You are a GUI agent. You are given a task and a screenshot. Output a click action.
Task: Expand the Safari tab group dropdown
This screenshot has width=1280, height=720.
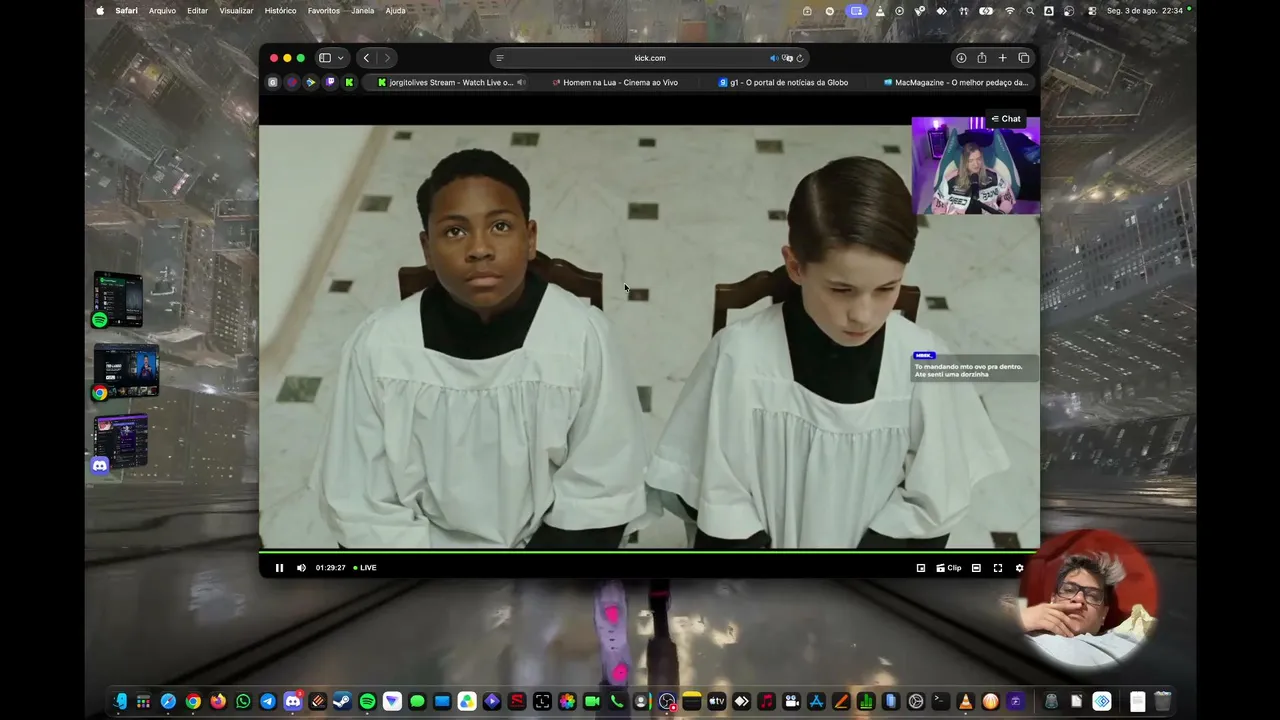tap(340, 58)
